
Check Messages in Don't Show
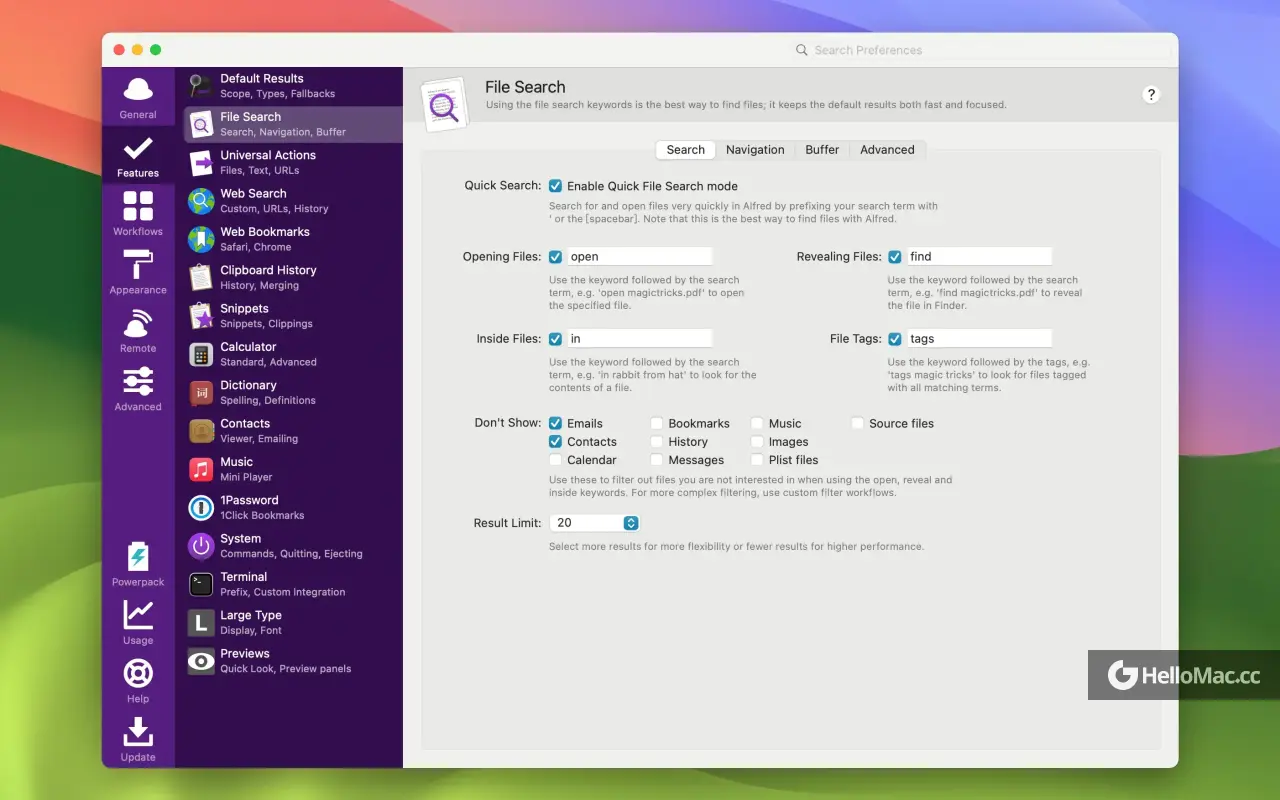tap(657, 460)
